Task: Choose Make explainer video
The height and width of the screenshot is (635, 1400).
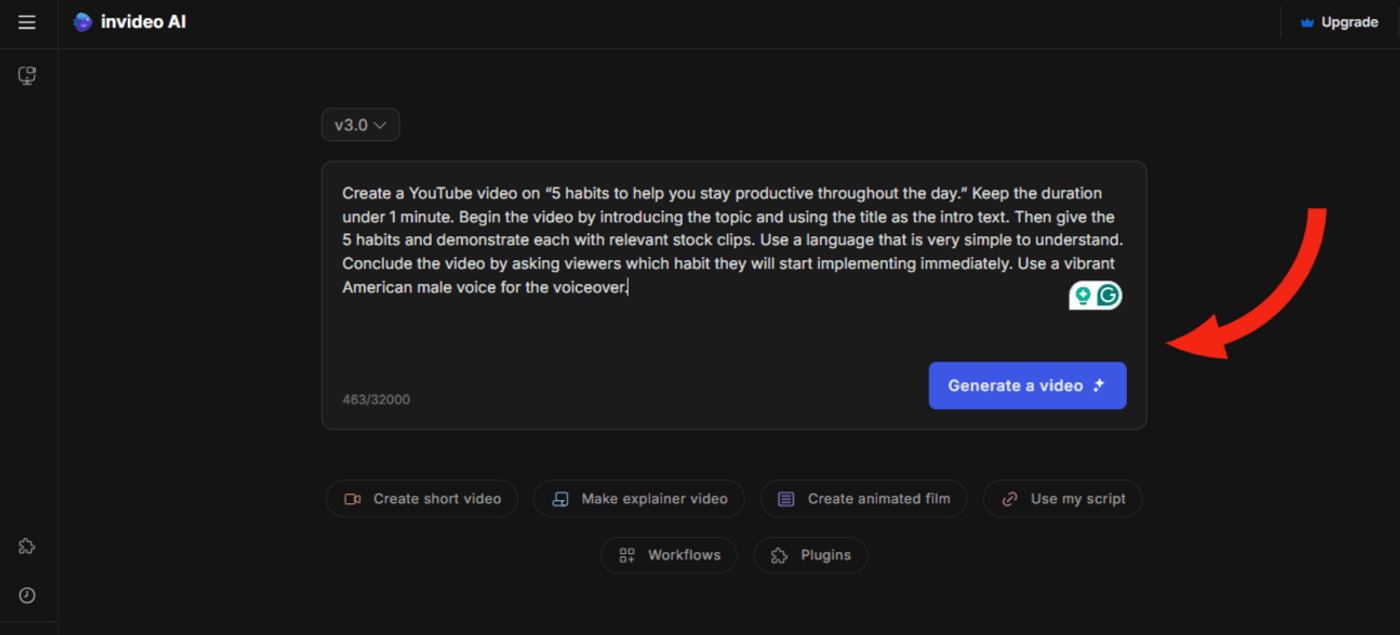Action: (639, 498)
